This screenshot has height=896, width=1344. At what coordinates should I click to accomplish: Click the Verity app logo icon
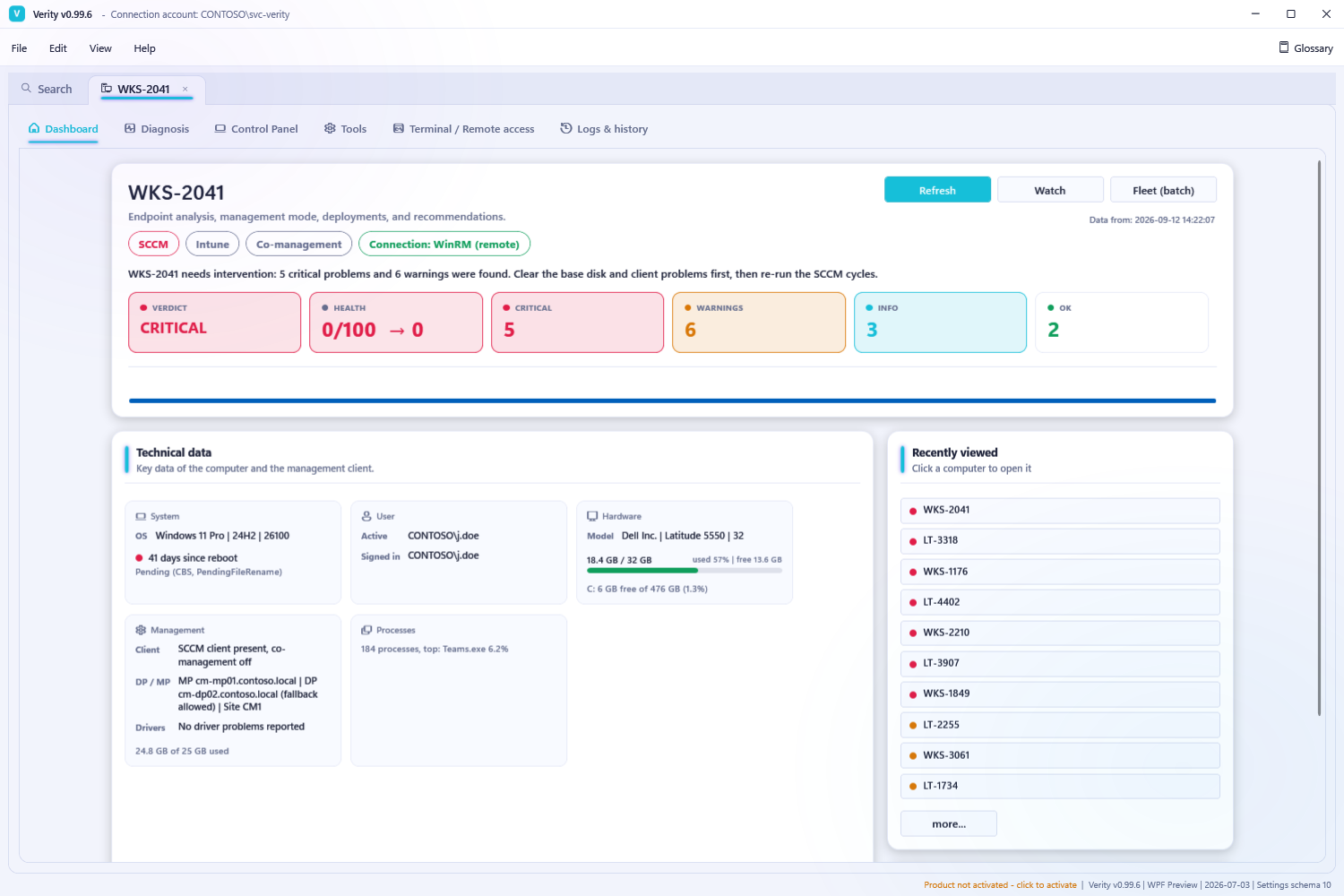pos(17,13)
